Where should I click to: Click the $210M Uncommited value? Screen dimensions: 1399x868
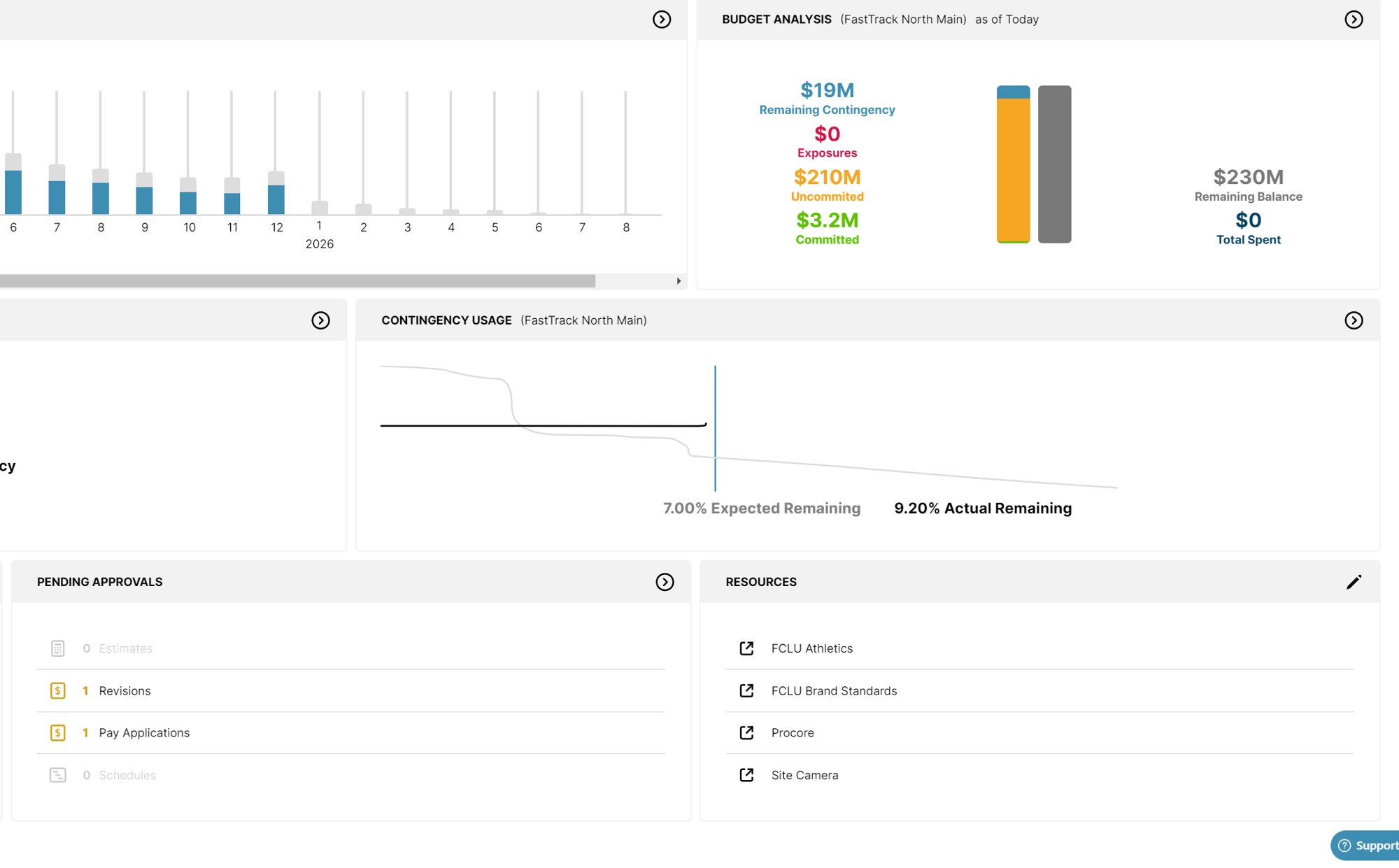828,177
